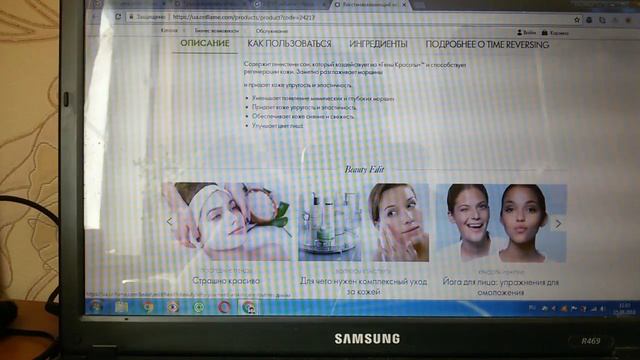640x360 pixels.
Task: Open the Windows Start menu
Action: point(96,307)
